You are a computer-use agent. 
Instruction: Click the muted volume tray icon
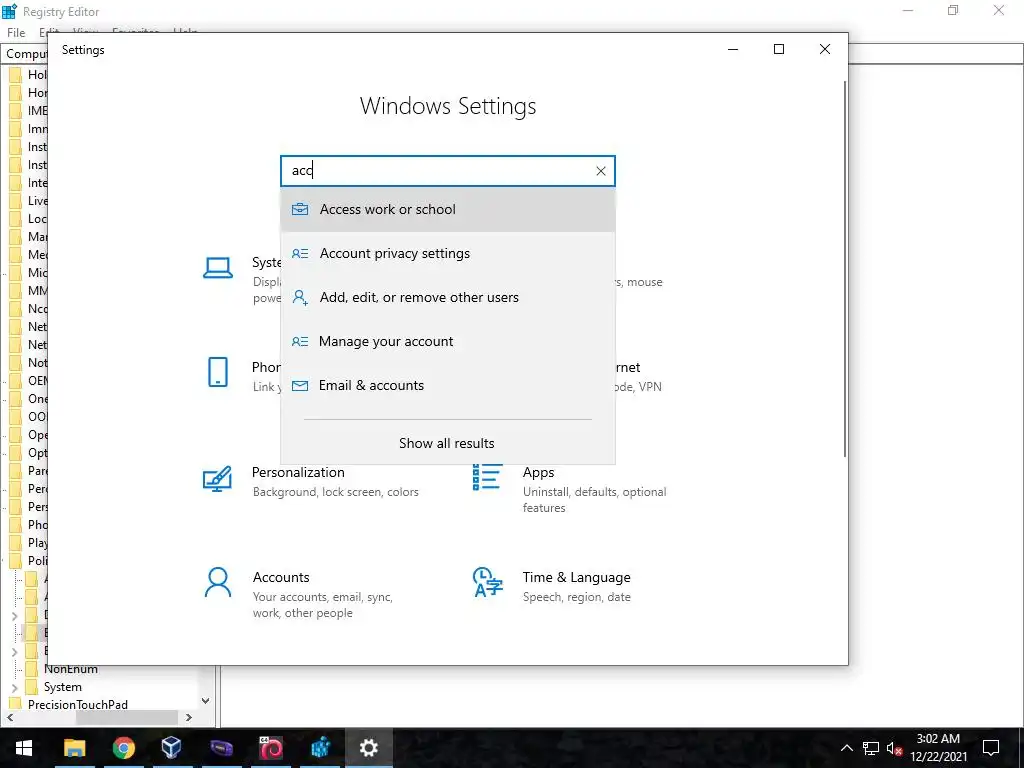click(x=894, y=748)
